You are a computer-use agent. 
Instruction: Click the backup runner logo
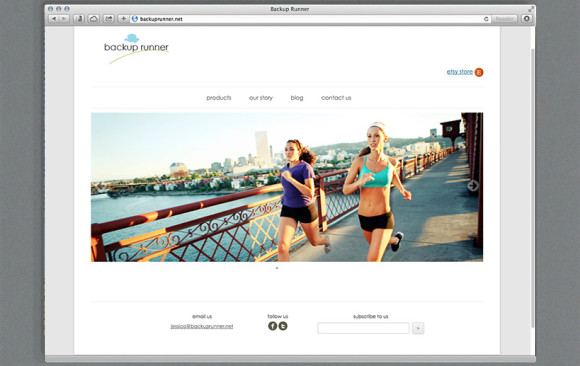click(x=136, y=48)
